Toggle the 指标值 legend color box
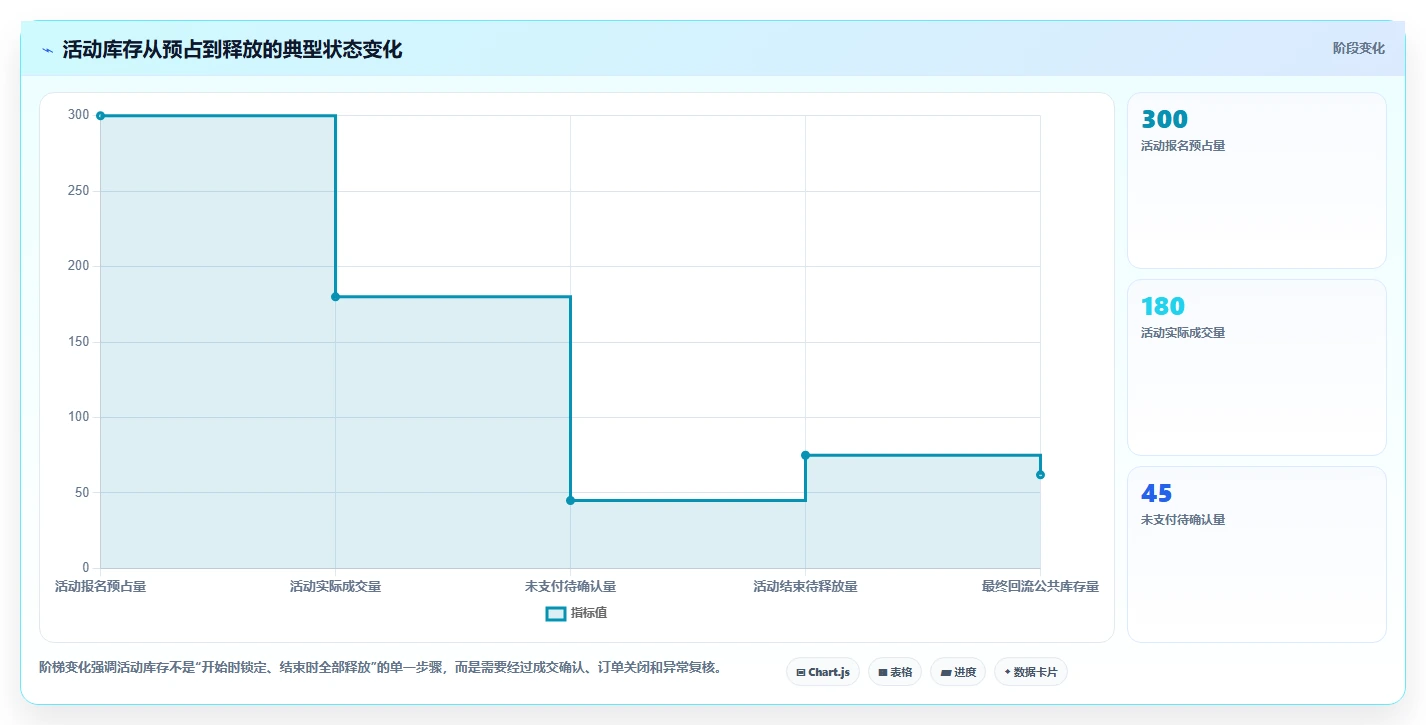1426x725 pixels. point(556,613)
